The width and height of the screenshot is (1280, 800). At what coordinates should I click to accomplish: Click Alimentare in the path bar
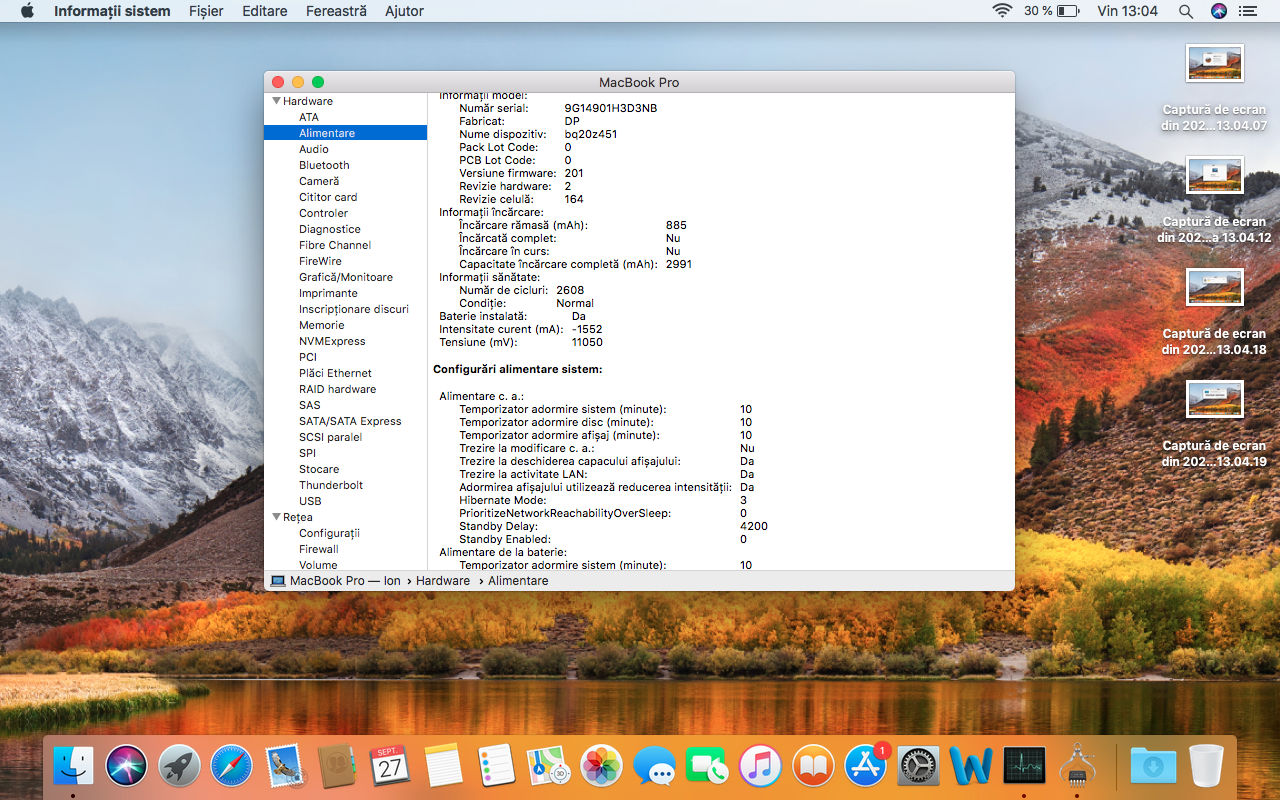click(x=518, y=580)
